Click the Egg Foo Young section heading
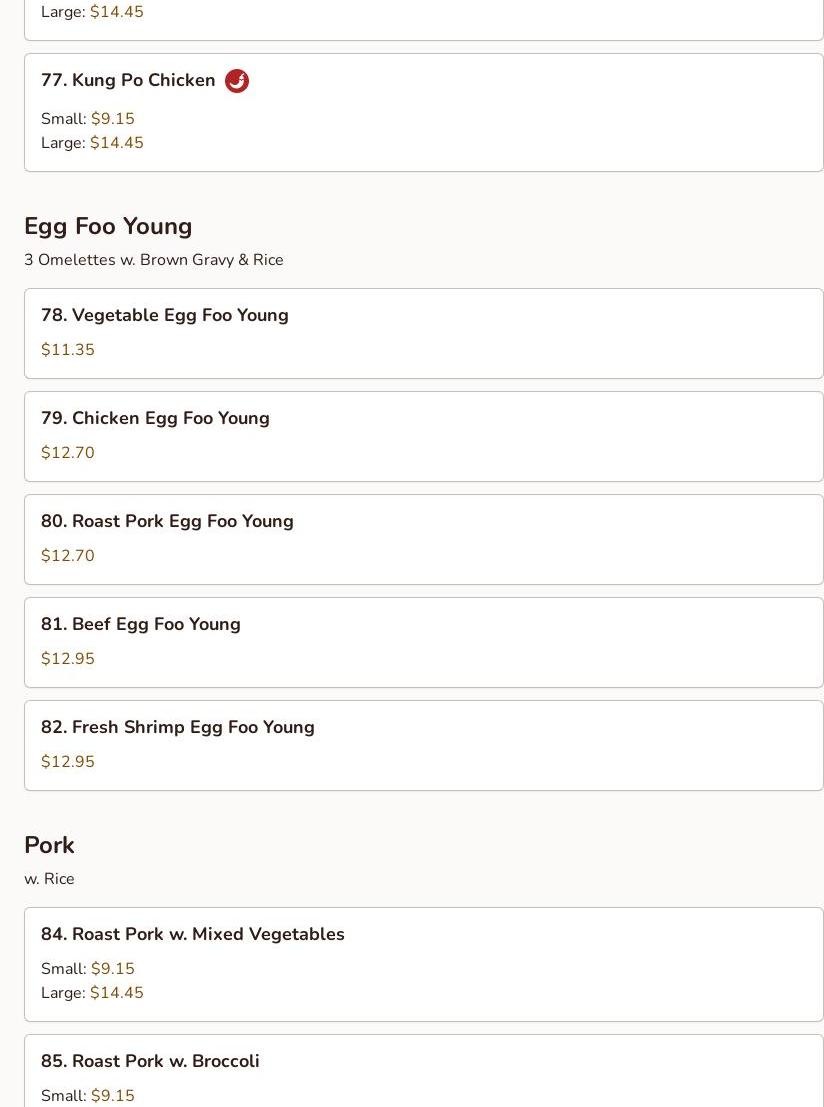 point(108,227)
